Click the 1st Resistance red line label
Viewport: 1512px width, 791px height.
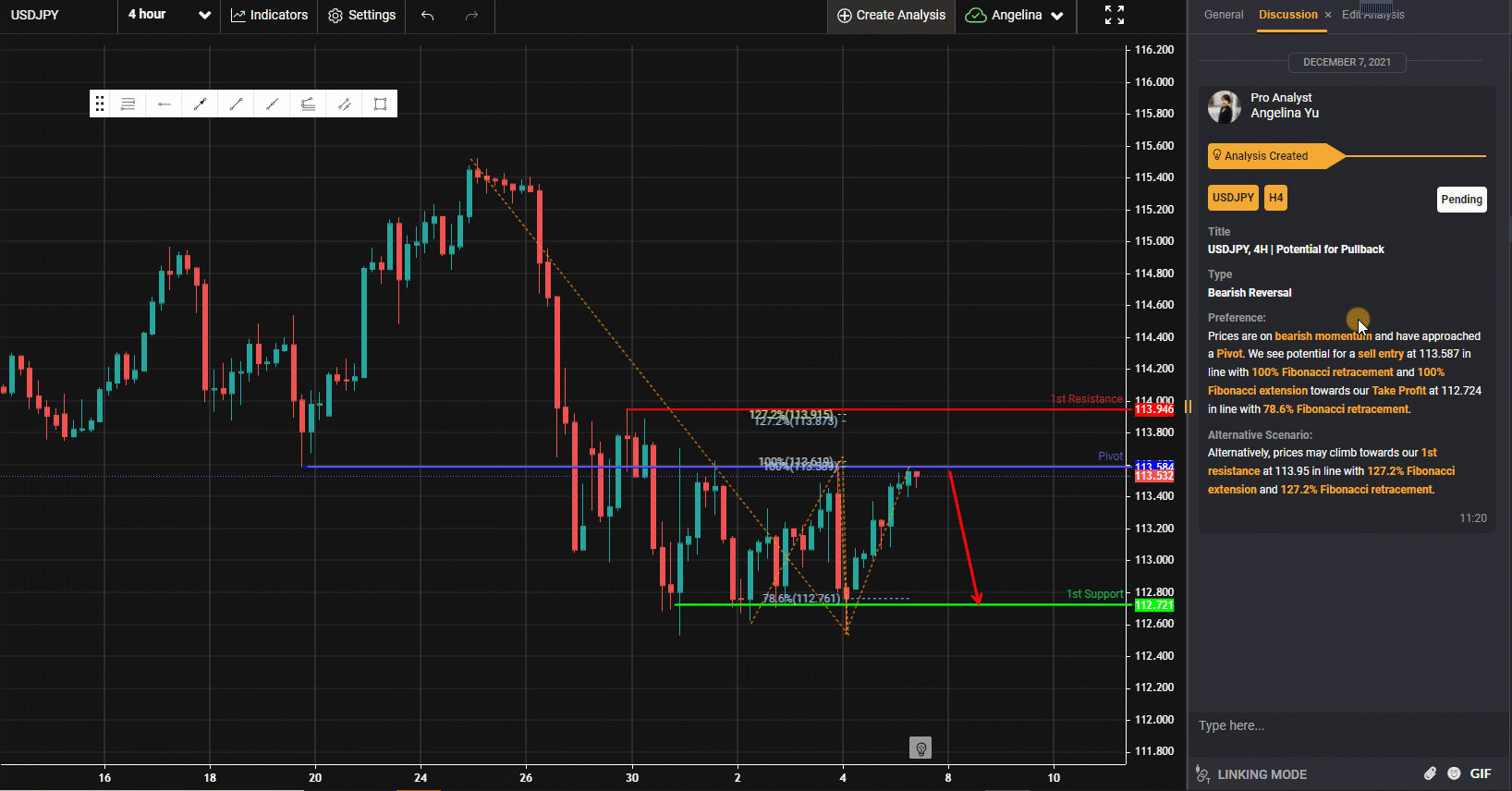[x=1086, y=399]
